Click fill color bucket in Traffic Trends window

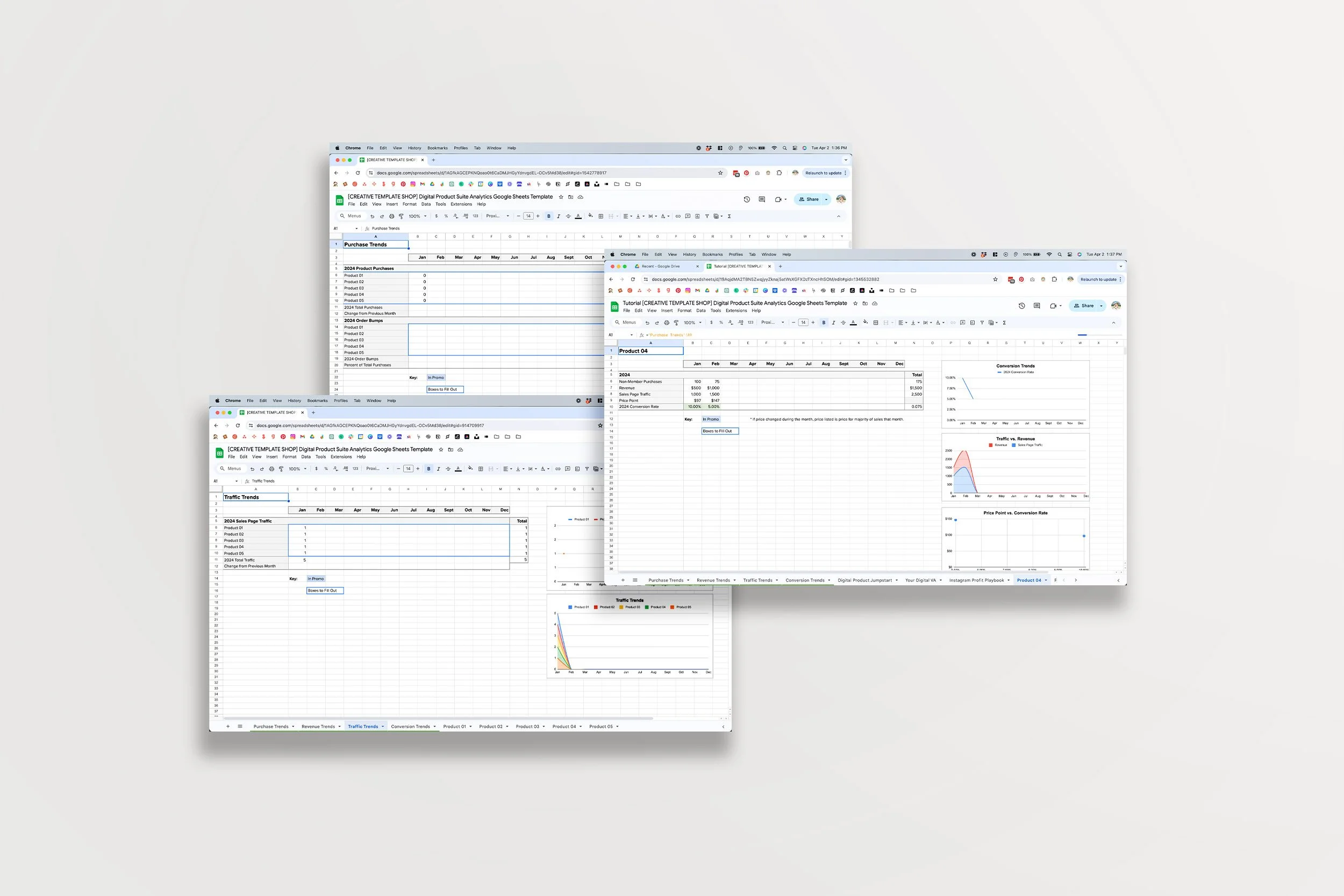pyautogui.click(x=470, y=469)
